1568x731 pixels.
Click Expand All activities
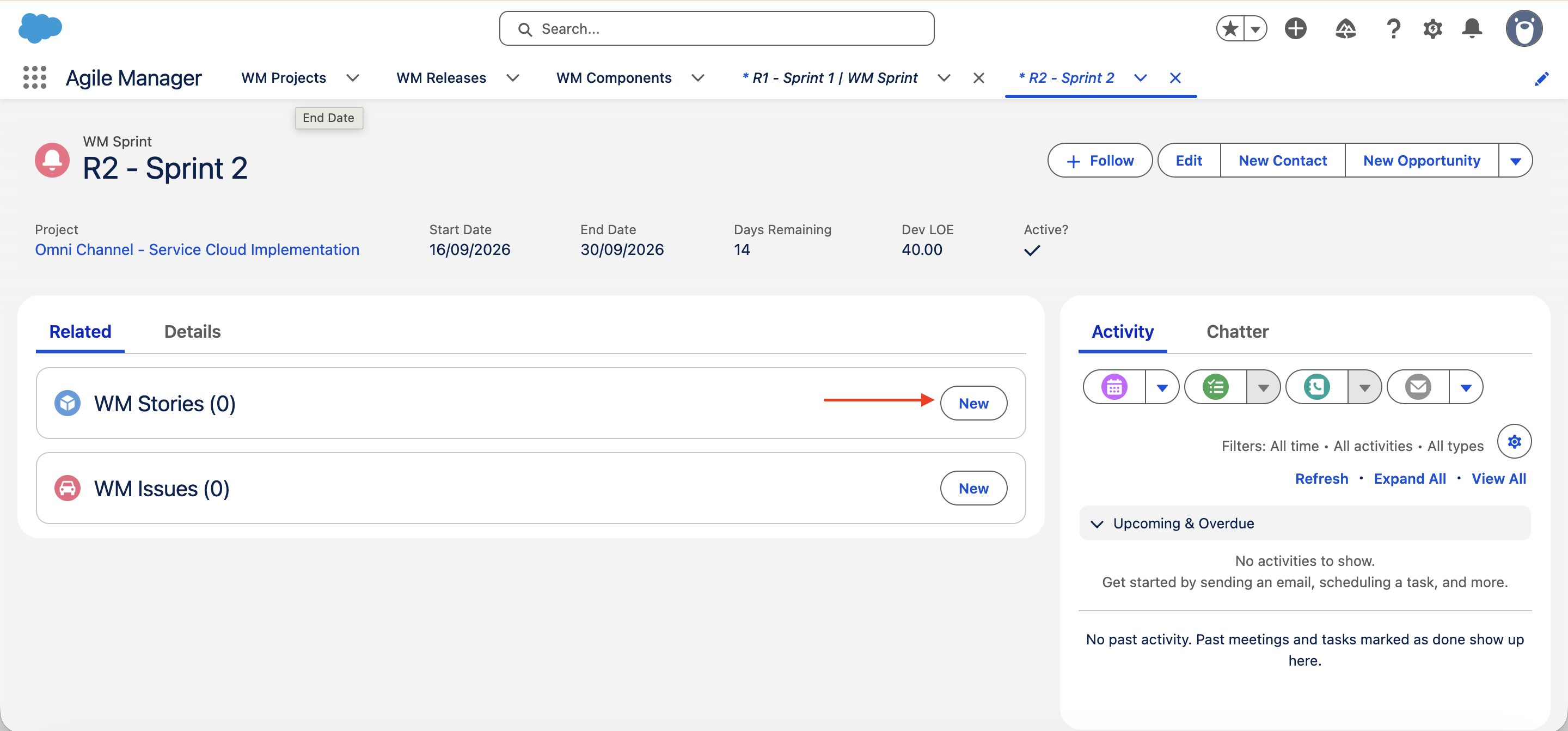[1410, 479]
